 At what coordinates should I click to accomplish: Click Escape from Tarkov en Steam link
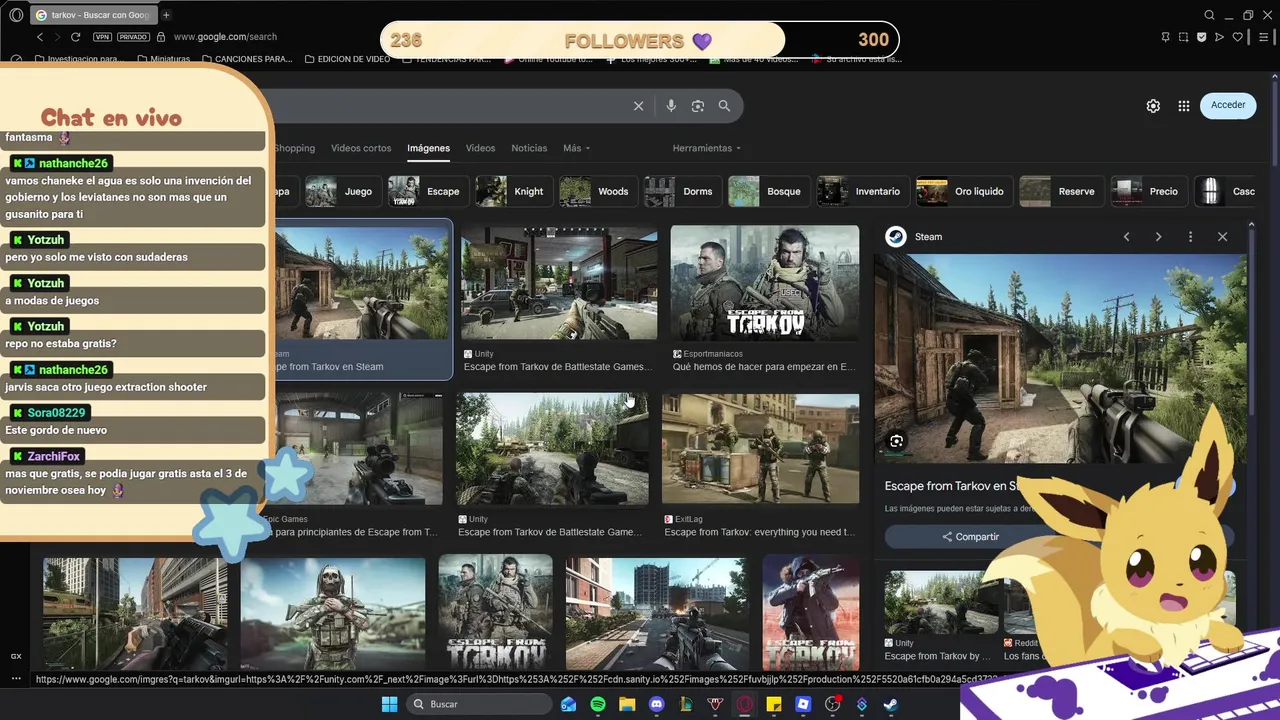coord(327,367)
